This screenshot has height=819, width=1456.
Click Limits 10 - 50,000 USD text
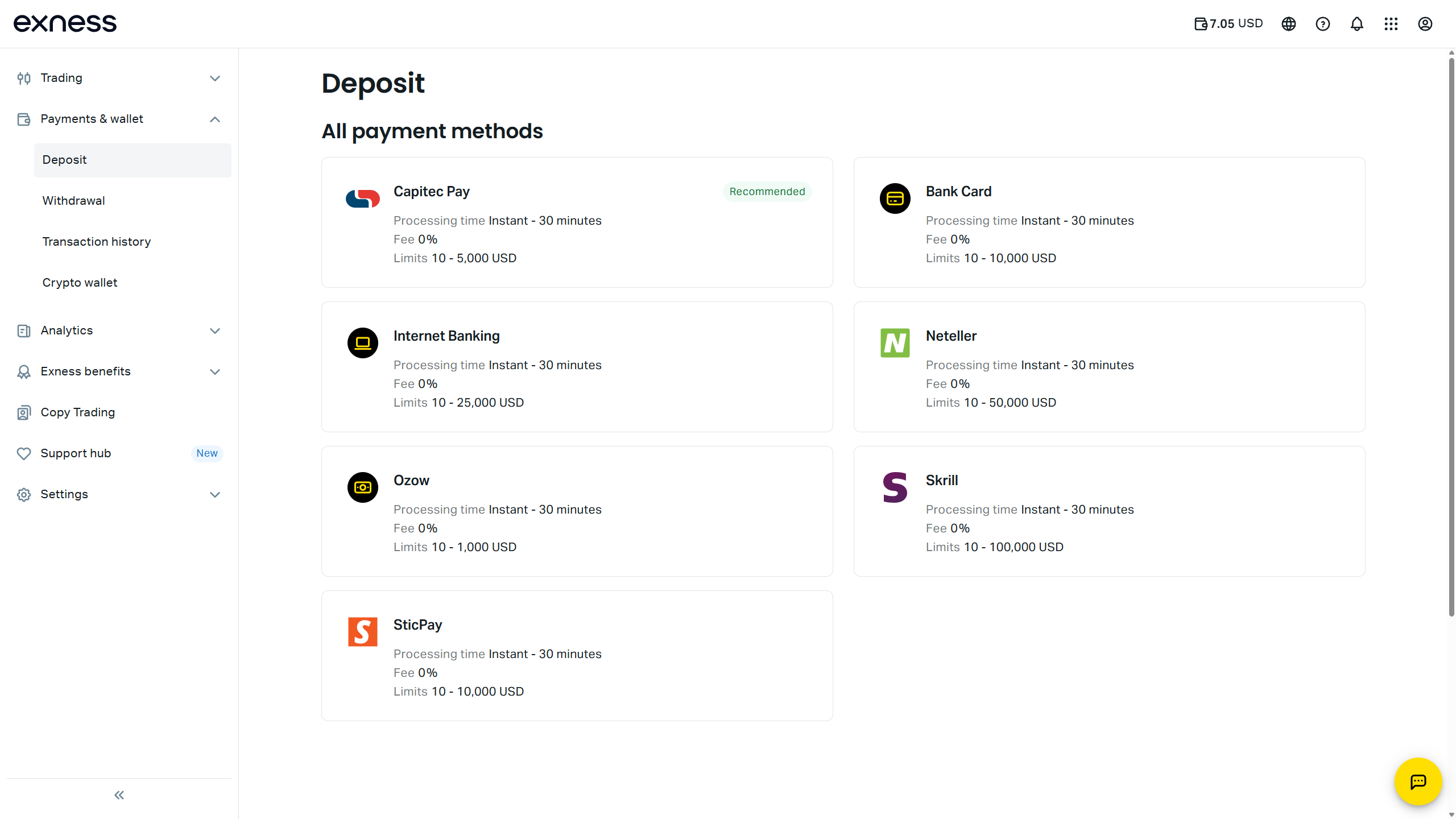pos(991,403)
